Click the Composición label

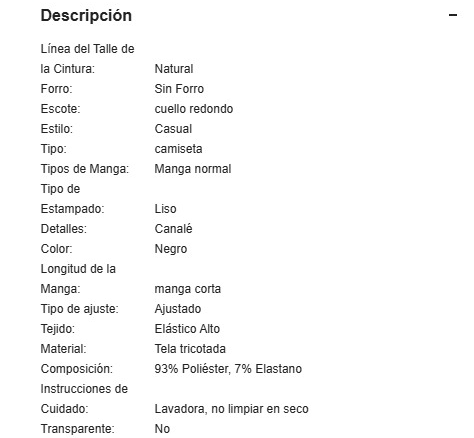[x=77, y=369]
